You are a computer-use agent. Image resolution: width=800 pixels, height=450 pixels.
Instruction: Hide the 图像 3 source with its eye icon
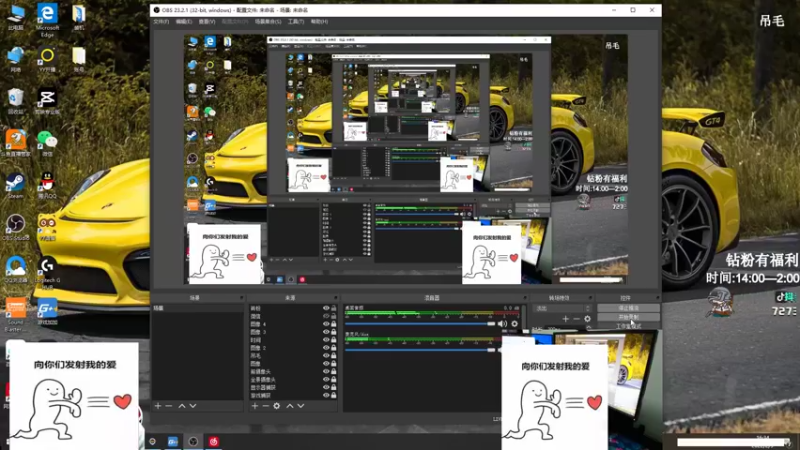point(326,332)
